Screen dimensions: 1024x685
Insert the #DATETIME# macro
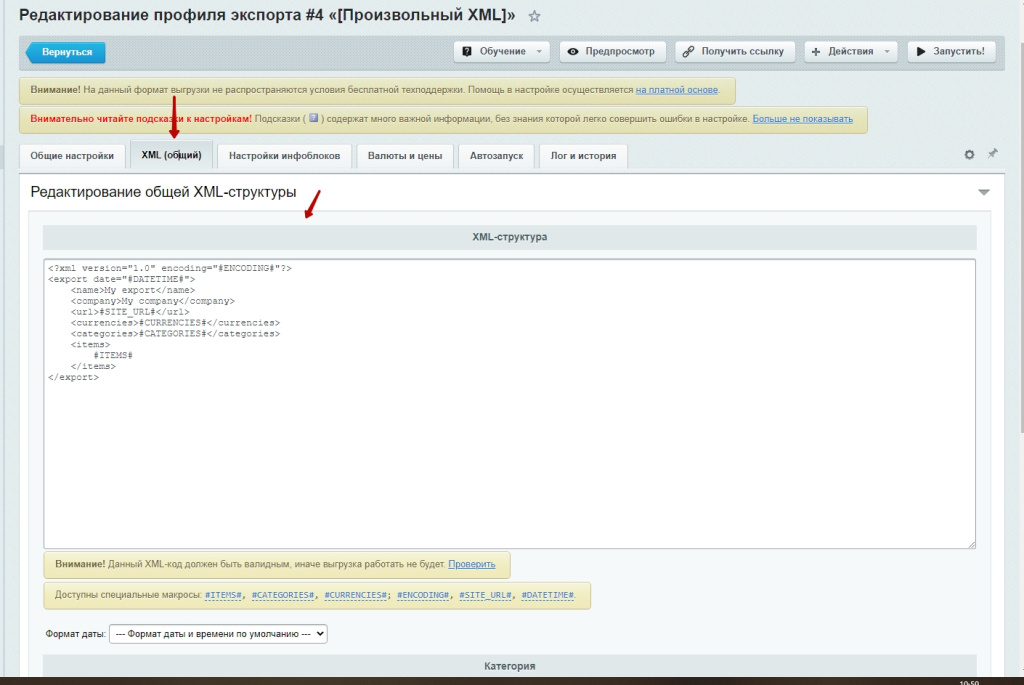pos(548,595)
